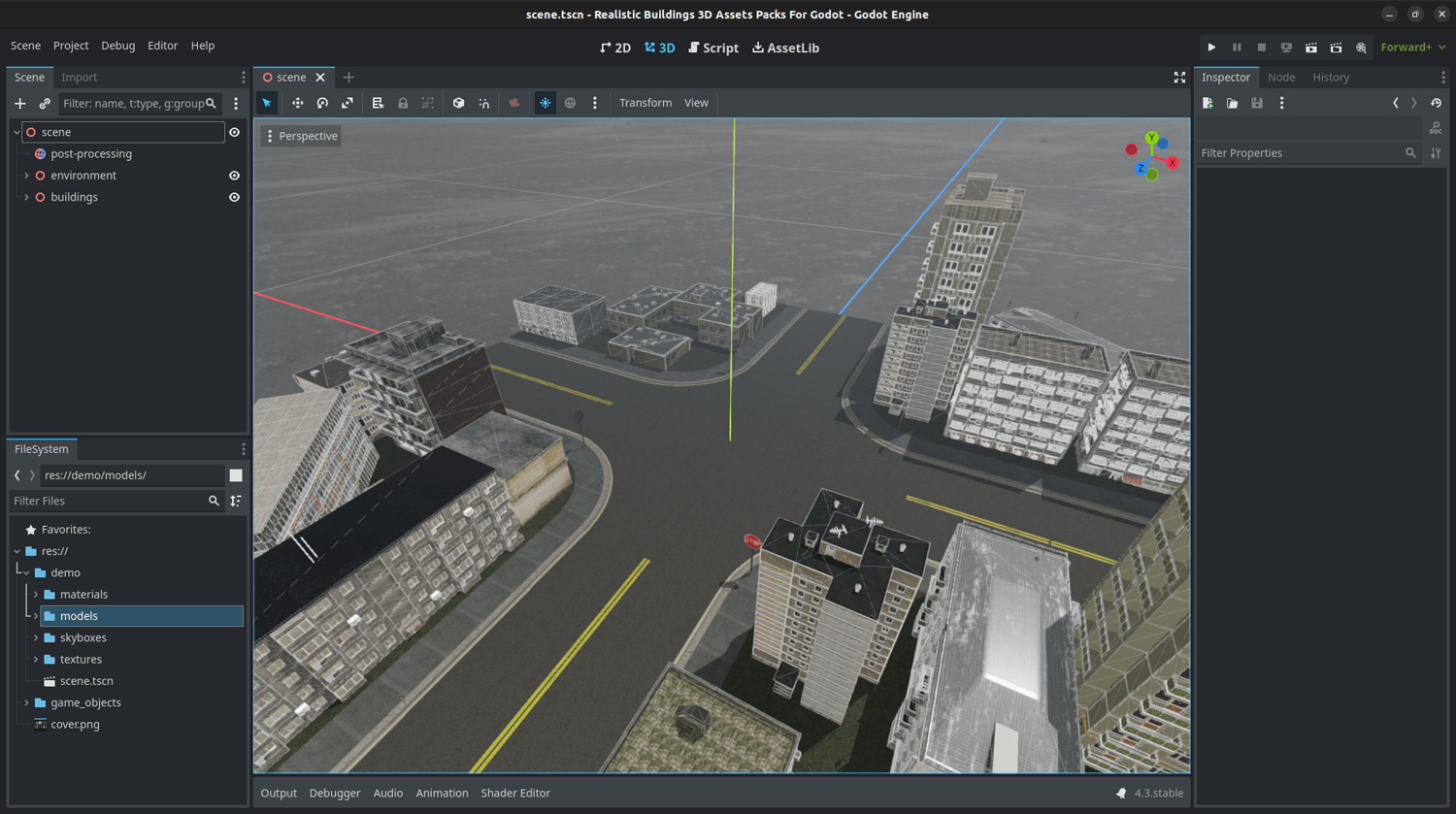1456x814 pixels.
Task: Toggle lock on selected node
Action: pyautogui.click(x=403, y=103)
